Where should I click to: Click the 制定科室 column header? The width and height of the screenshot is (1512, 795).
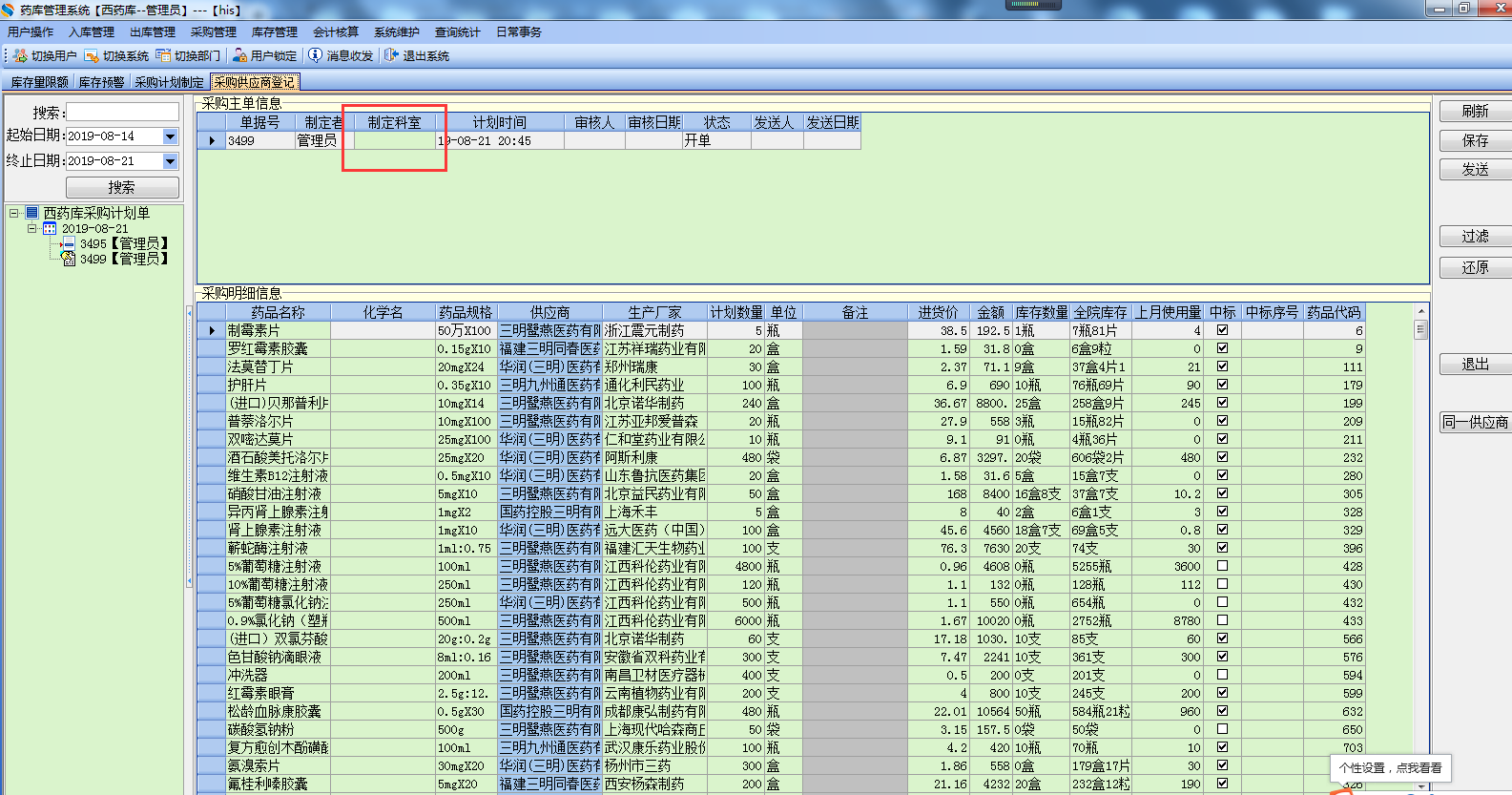click(x=395, y=122)
